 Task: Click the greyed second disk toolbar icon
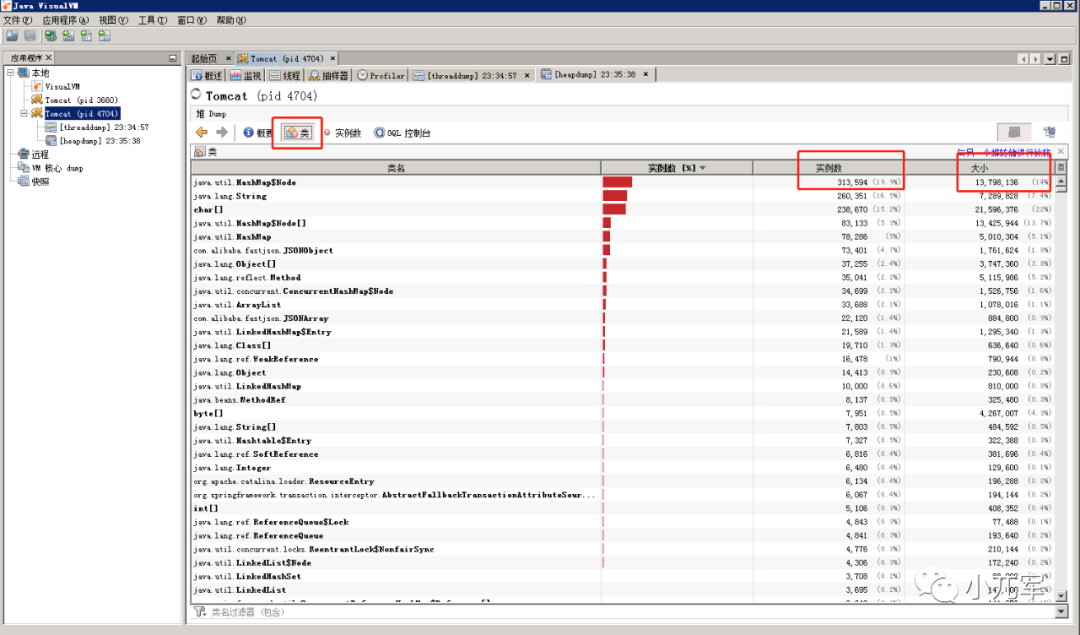coord(30,35)
